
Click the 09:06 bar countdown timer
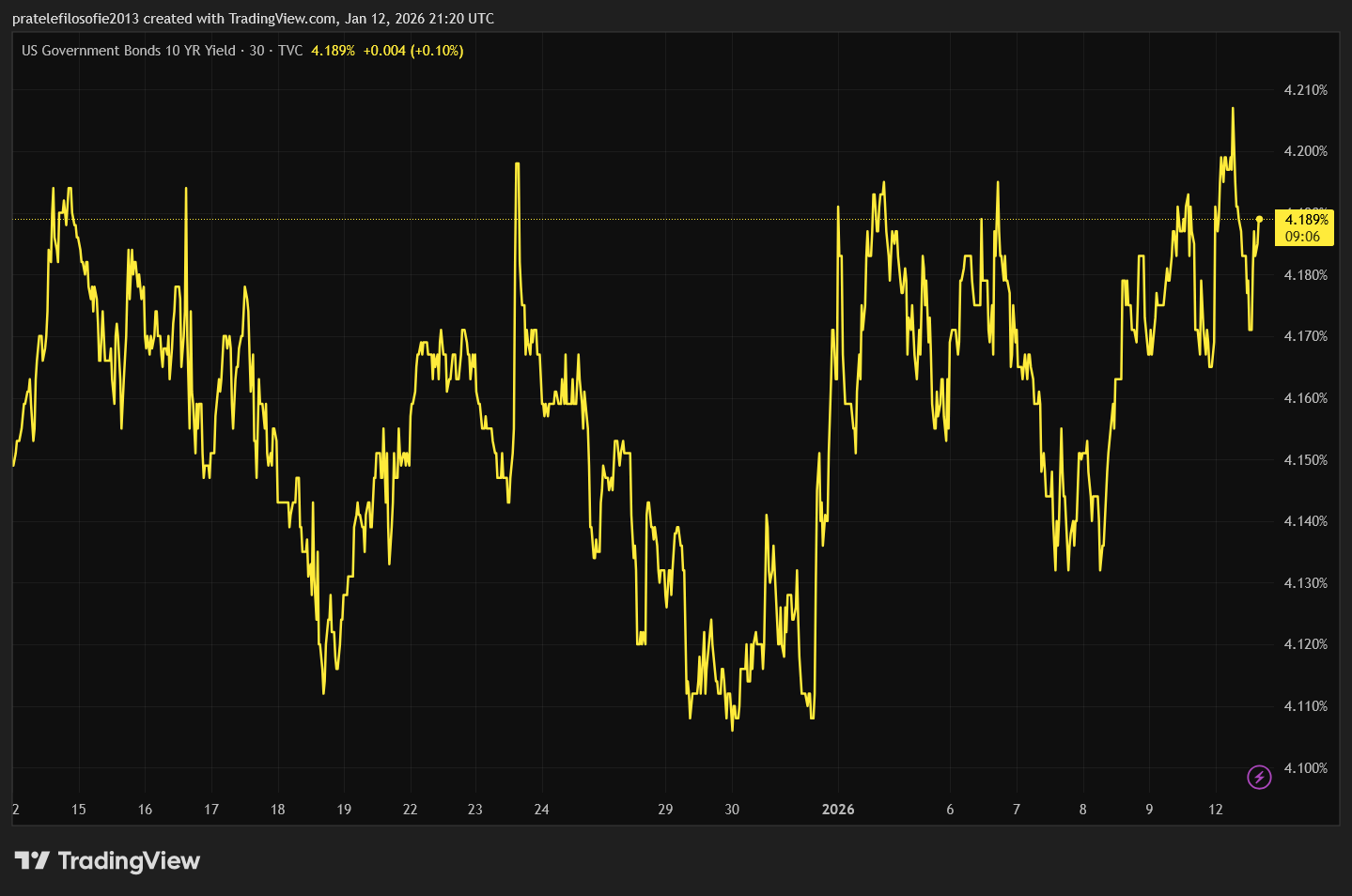[x=1302, y=237]
